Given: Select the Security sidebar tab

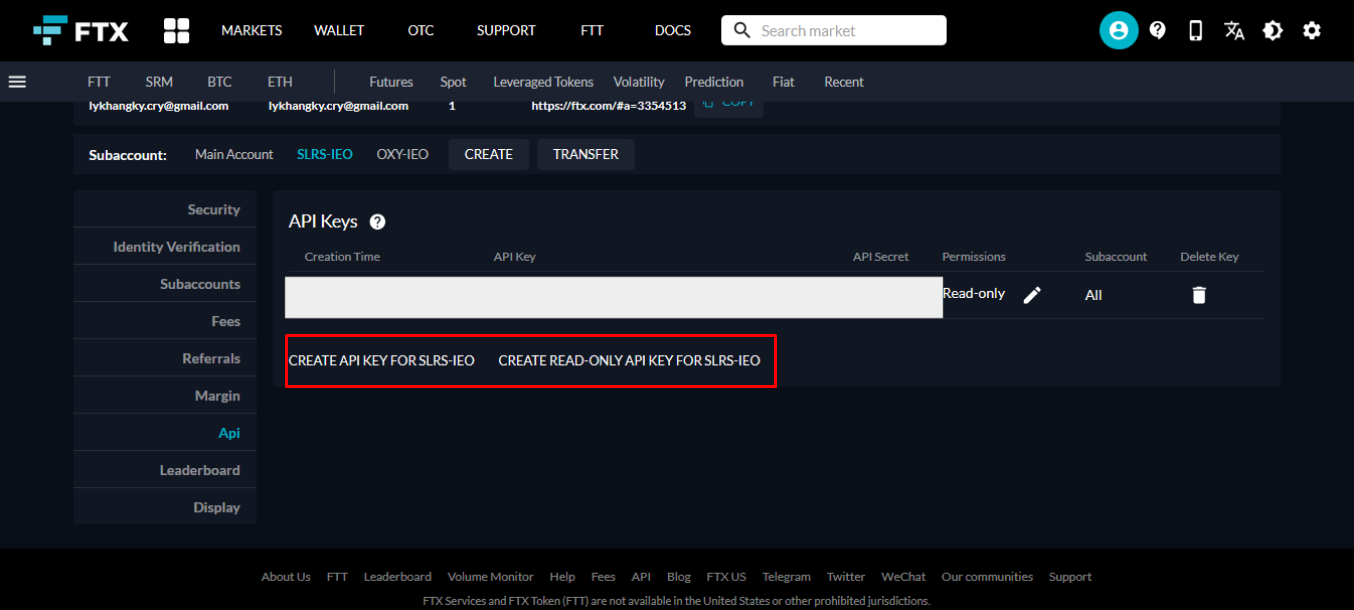Looking at the screenshot, I should [213, 210].
